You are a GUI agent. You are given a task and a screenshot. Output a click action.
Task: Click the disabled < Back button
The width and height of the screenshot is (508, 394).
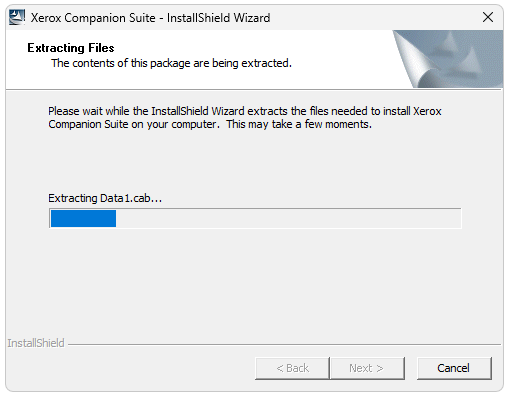point(292,368)
